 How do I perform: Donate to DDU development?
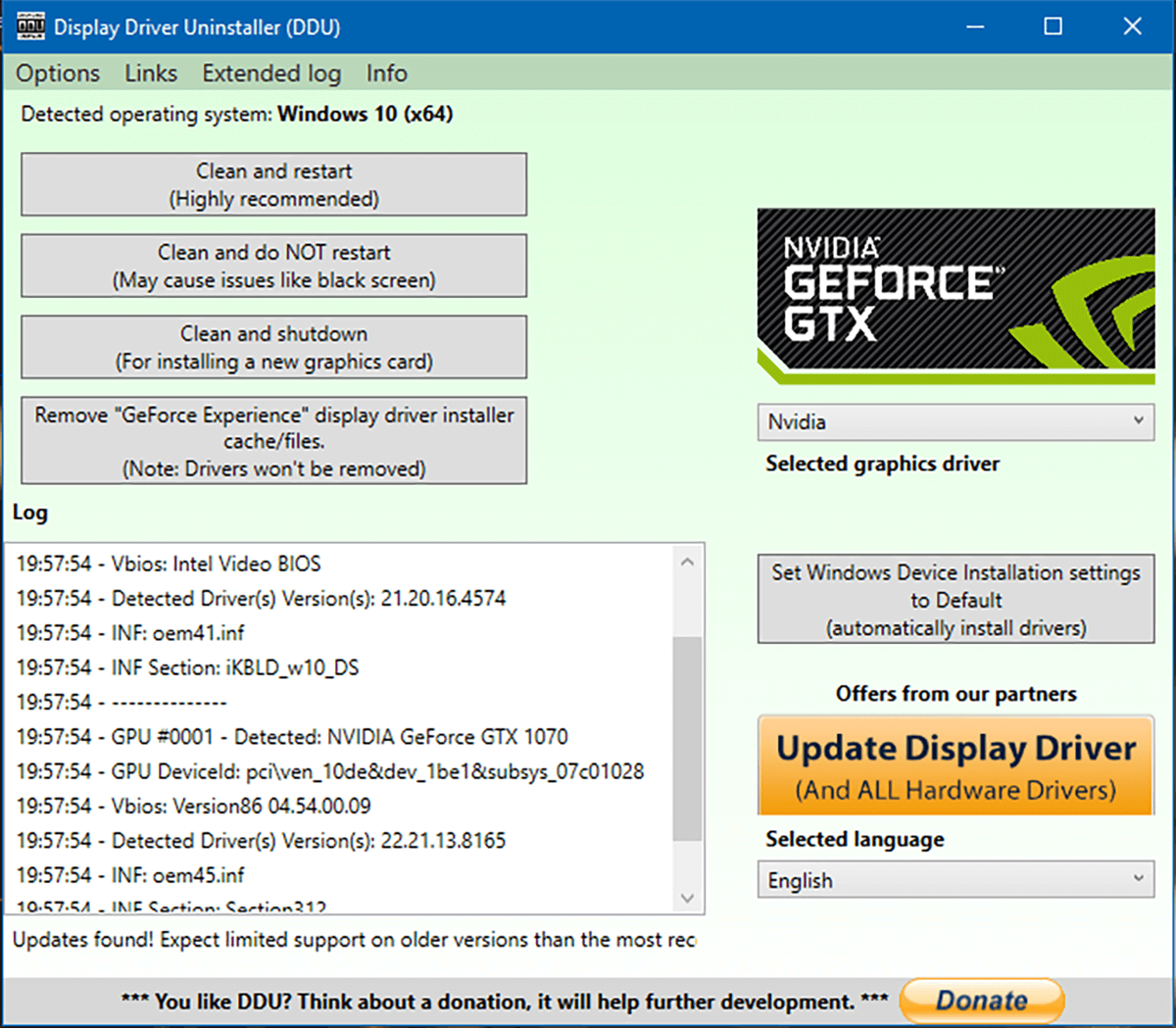point(981,1001)
